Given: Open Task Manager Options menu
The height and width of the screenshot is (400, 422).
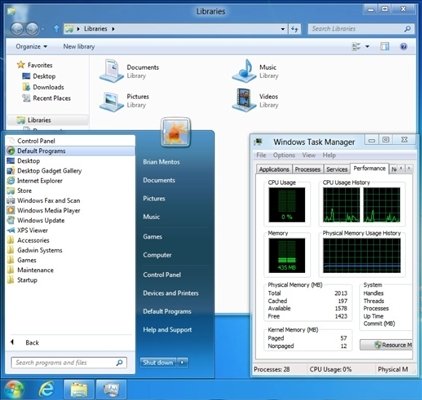Looking at the screenshot, I should click(284, 155).
